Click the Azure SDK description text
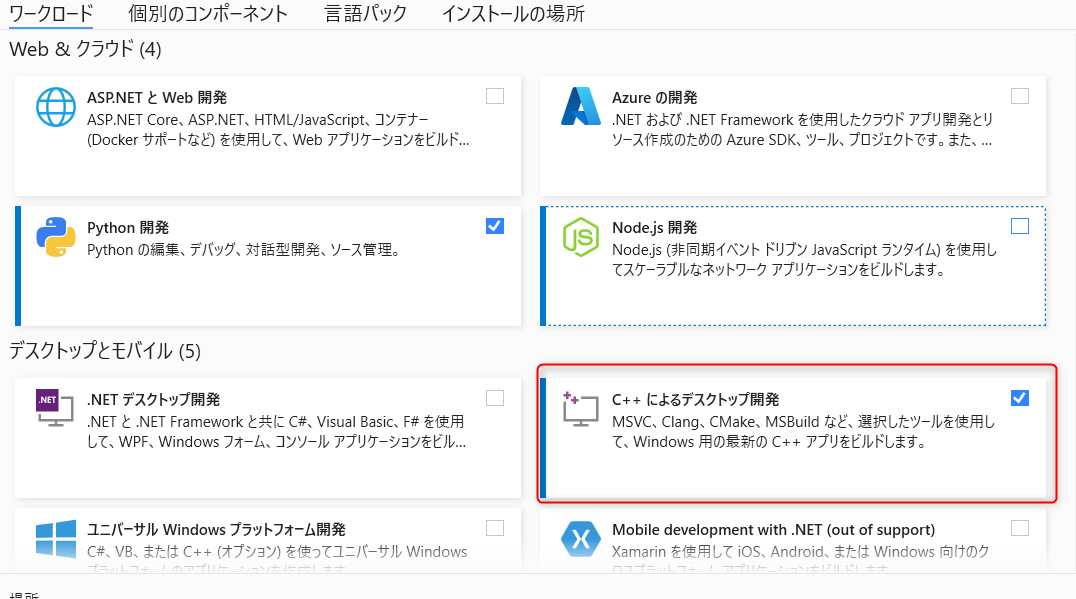 [802, 130]
